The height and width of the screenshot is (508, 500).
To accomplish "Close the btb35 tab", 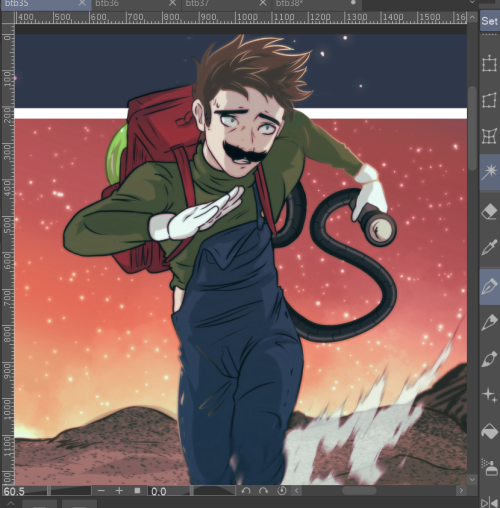I will click(82, 3).
